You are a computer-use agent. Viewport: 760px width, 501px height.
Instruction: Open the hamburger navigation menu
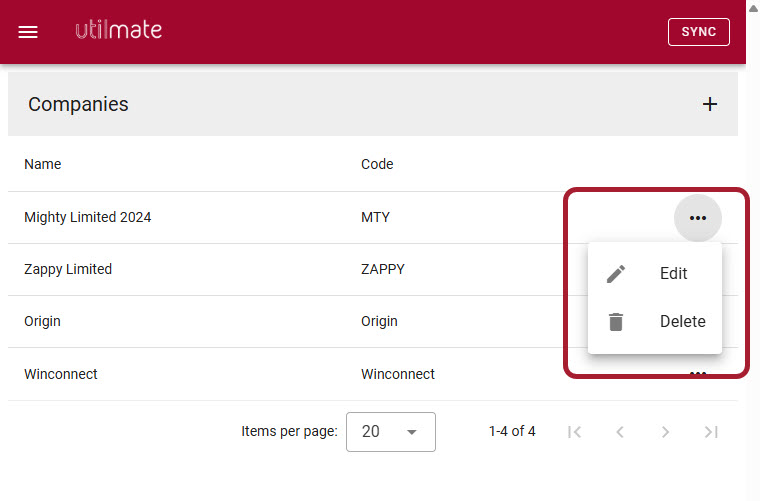click(28, 32)
